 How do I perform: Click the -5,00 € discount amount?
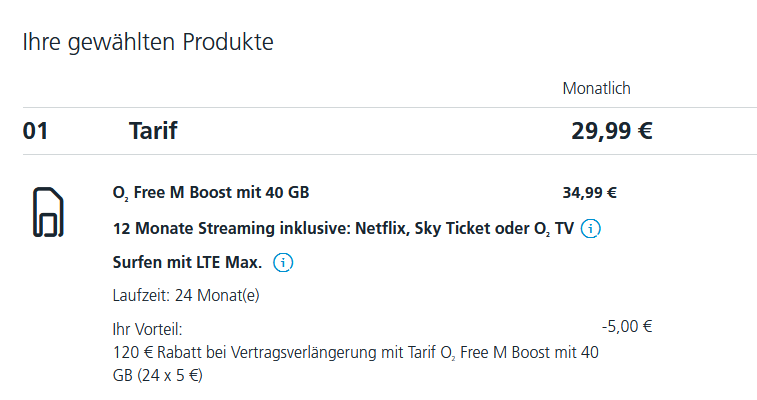627,327
